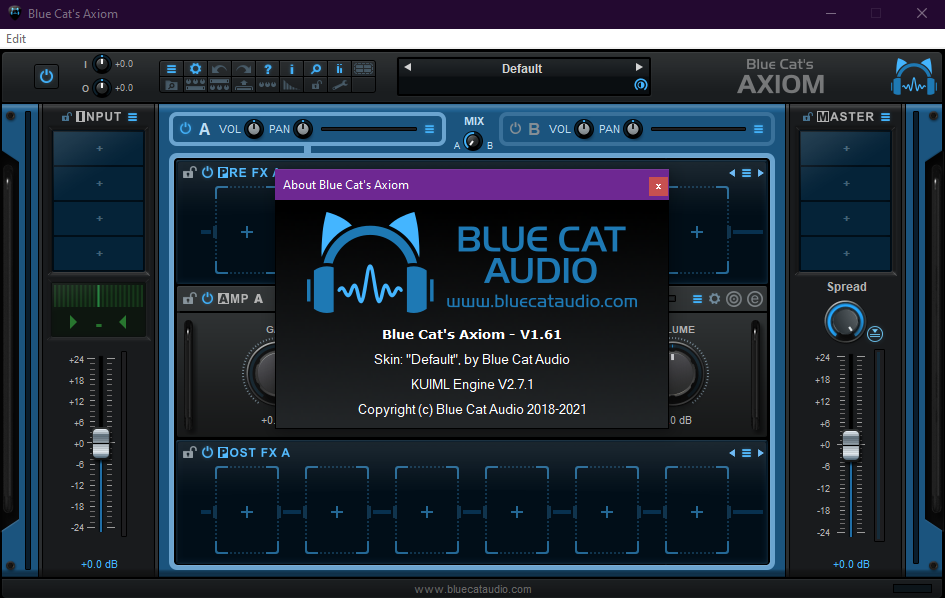Click the master Spread knob
The image size is (945, 598).
[x=844, y=321]
